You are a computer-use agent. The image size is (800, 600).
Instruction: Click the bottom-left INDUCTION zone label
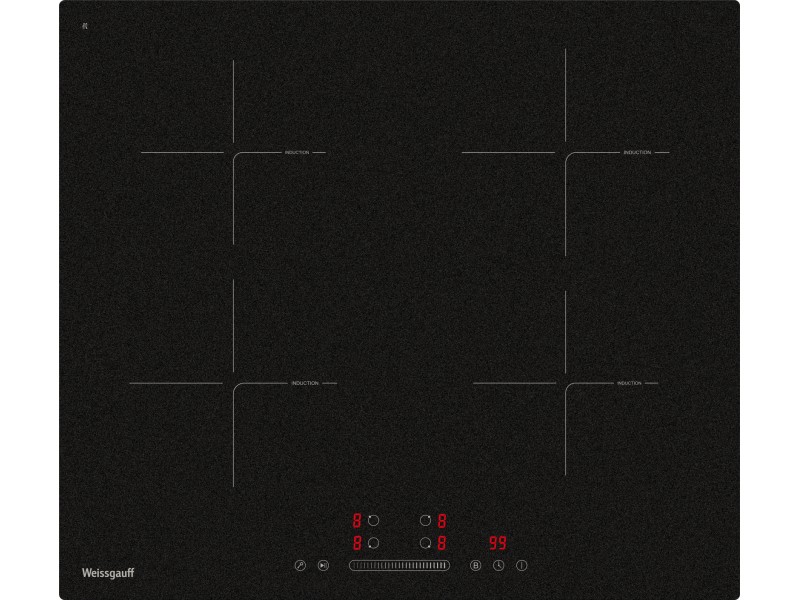pyautogui.click(x=305, y=383)
